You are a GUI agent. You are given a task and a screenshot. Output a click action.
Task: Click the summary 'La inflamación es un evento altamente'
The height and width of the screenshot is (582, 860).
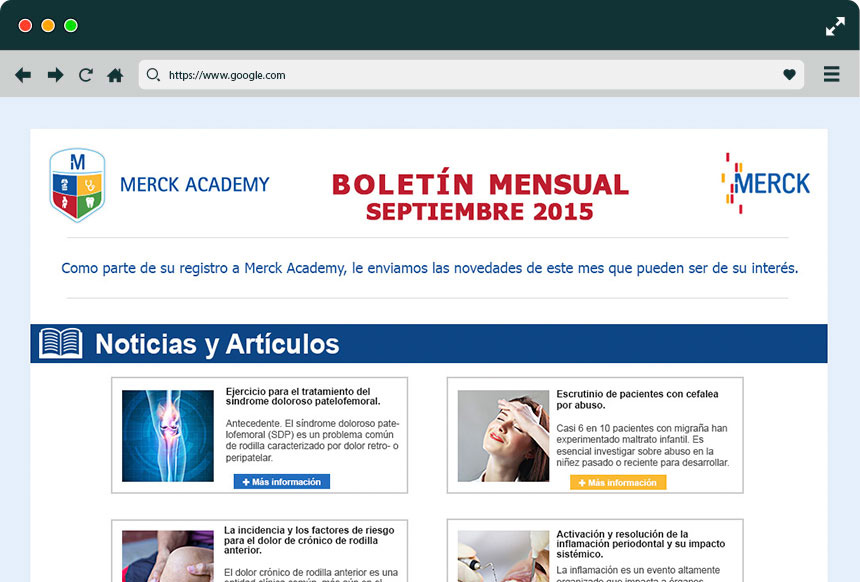point(638,574)
